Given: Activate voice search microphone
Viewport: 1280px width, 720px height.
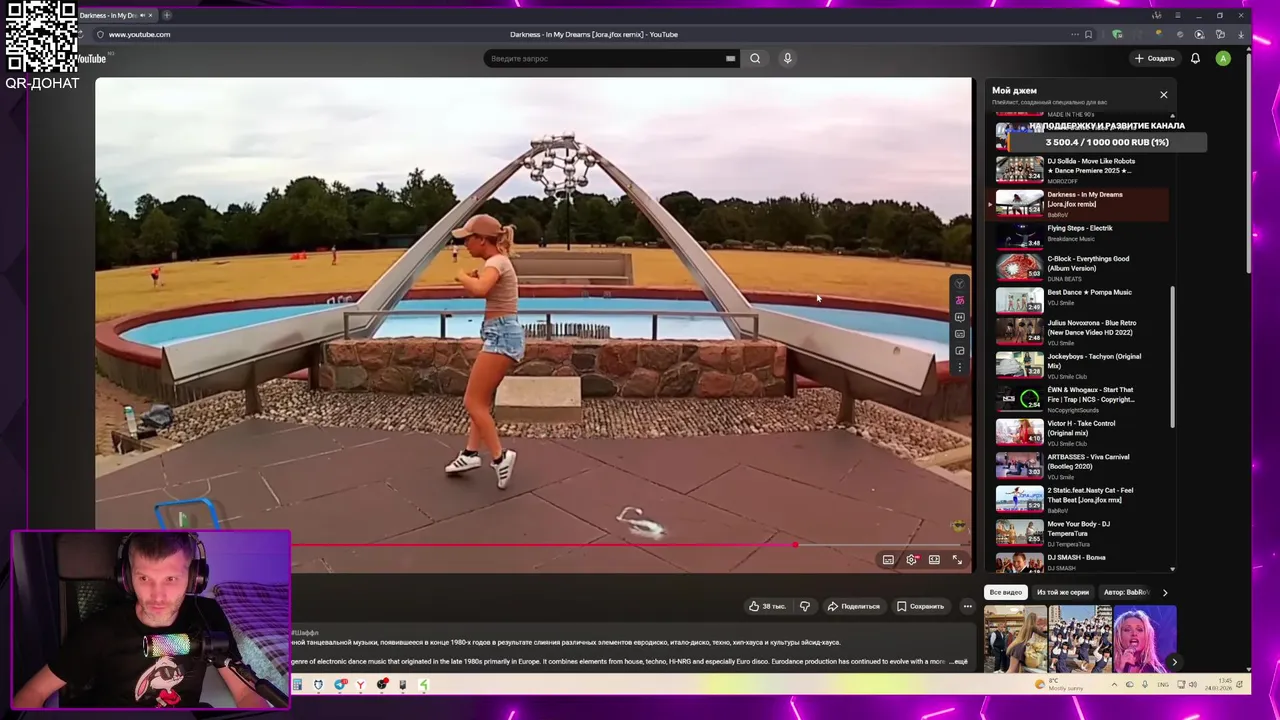Looking at the screenshot, I should pos(787,58).
